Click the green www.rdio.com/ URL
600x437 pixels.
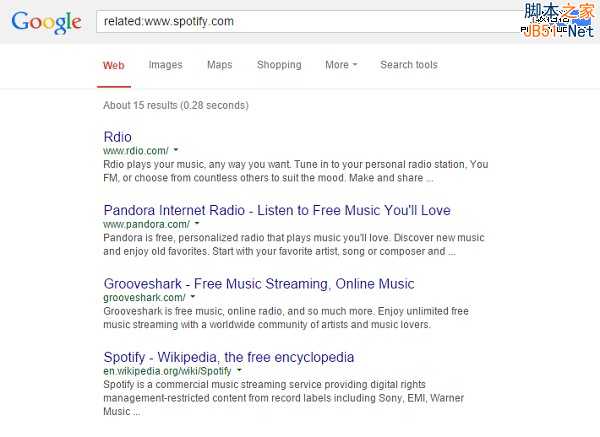pyautogui.click(x=135, y=151)
